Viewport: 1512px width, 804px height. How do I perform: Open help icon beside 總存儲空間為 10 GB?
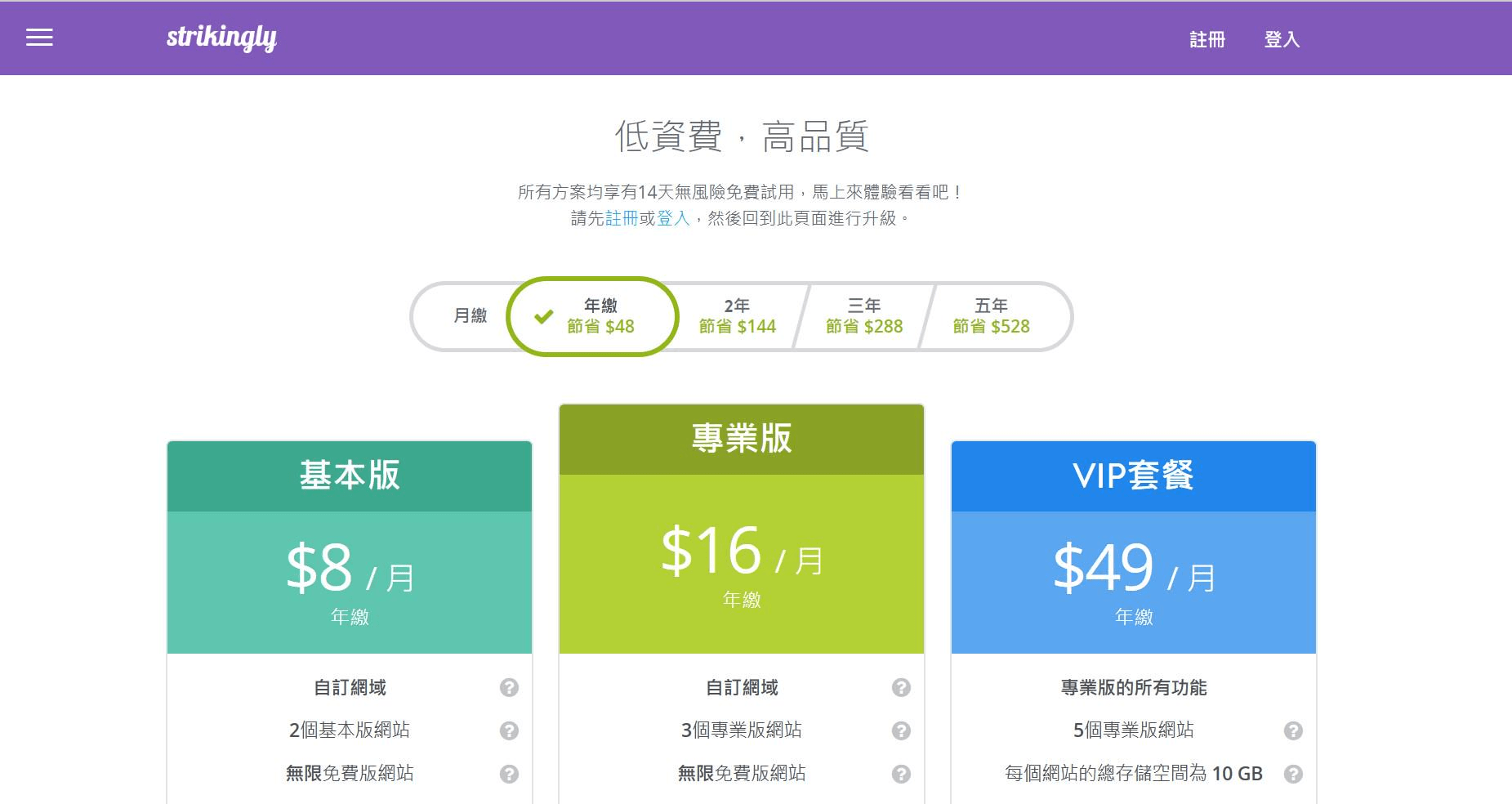point(1293,773)
